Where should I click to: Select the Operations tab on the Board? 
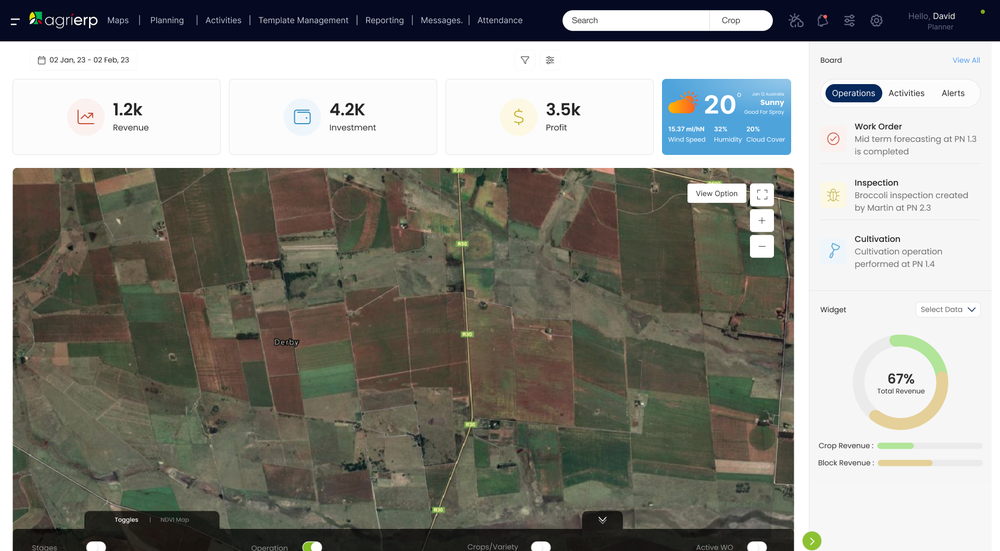[853, 93]
